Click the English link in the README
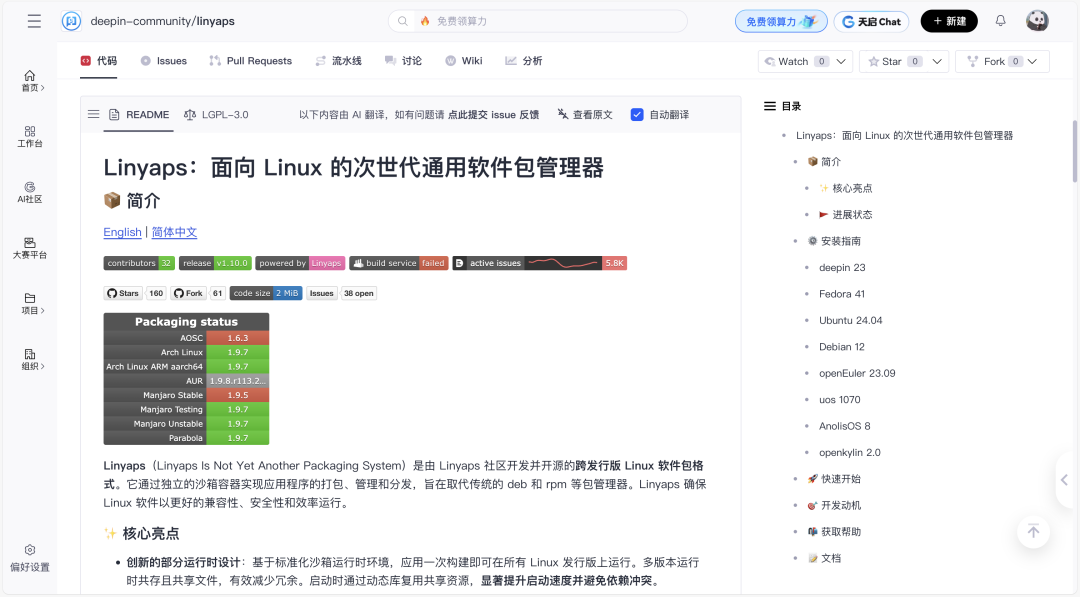The height and width of the screenshot is (597, 1080). (x=121, y=232)
